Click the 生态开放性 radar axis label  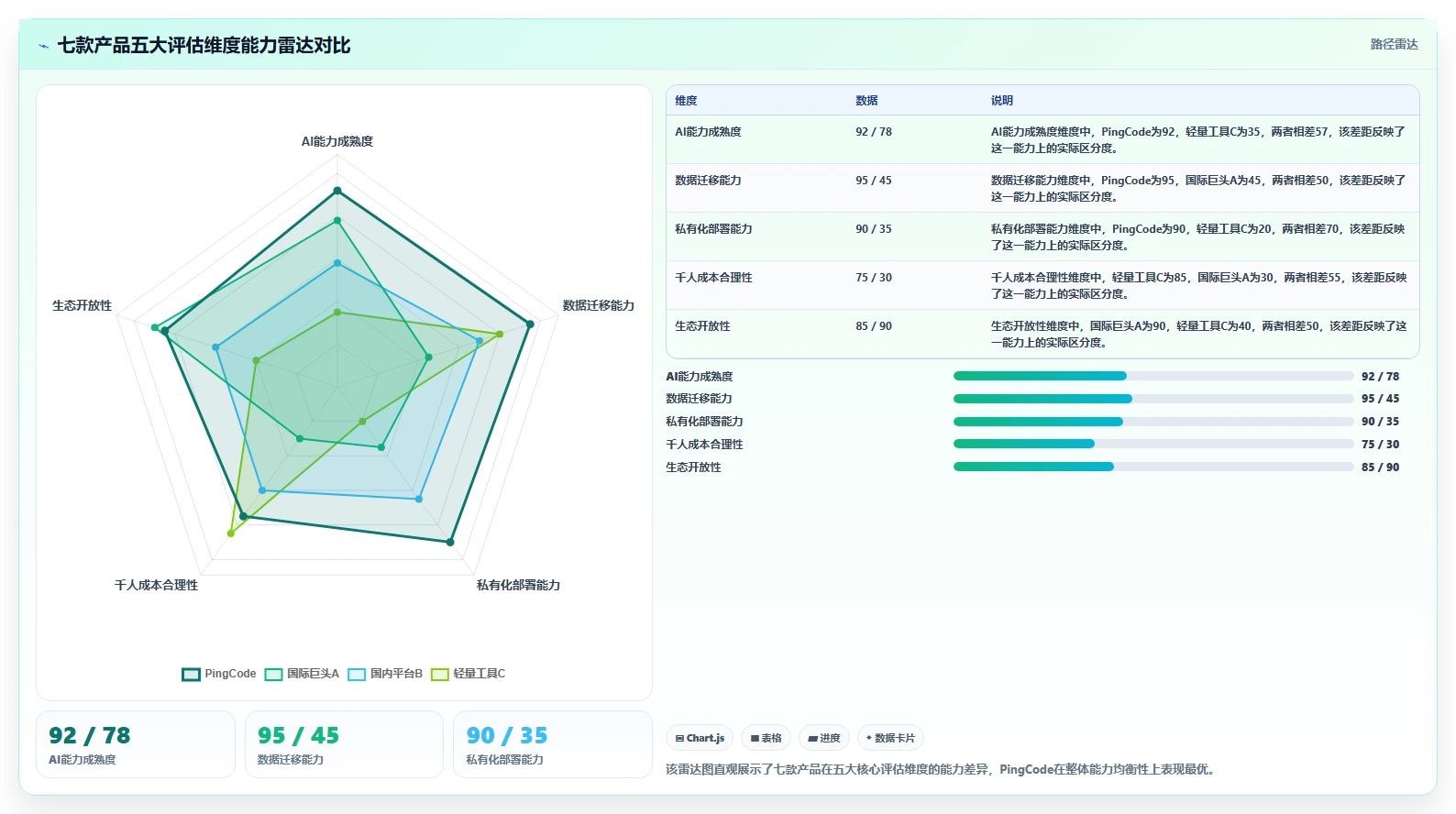(82, 305)
